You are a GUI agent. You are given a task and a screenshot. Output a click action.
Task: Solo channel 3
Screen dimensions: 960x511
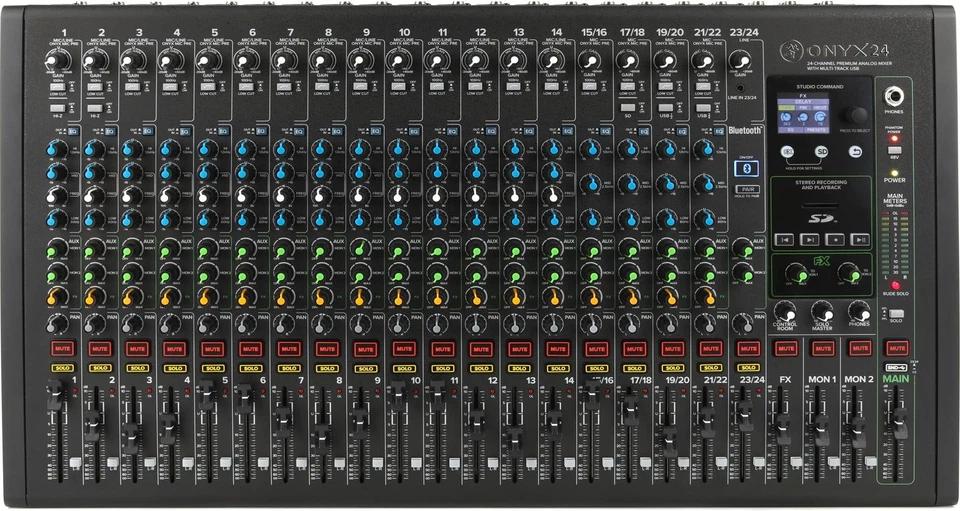pyautogui.click(x=138, y=368)
